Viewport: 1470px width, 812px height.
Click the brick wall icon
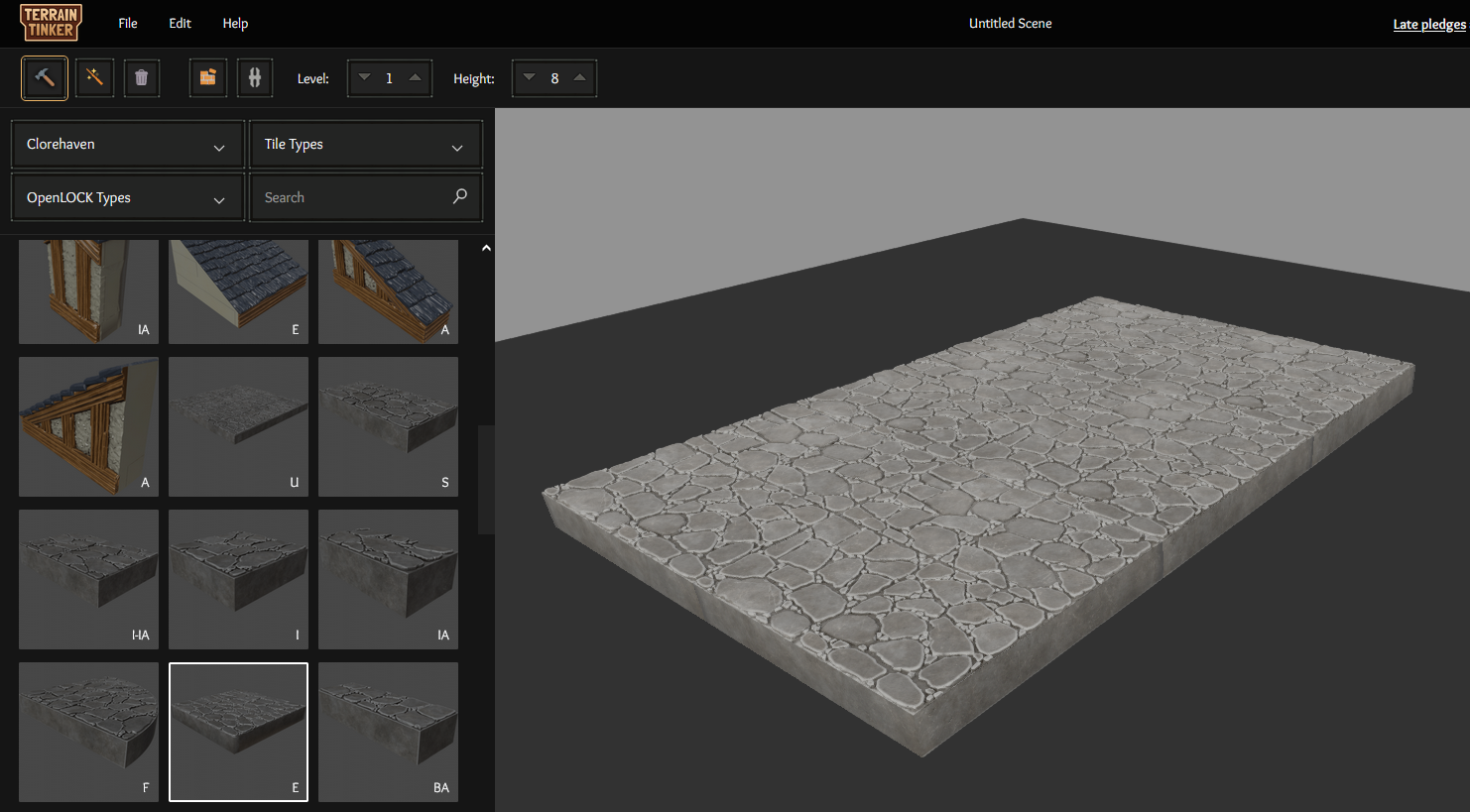point(208,78)
